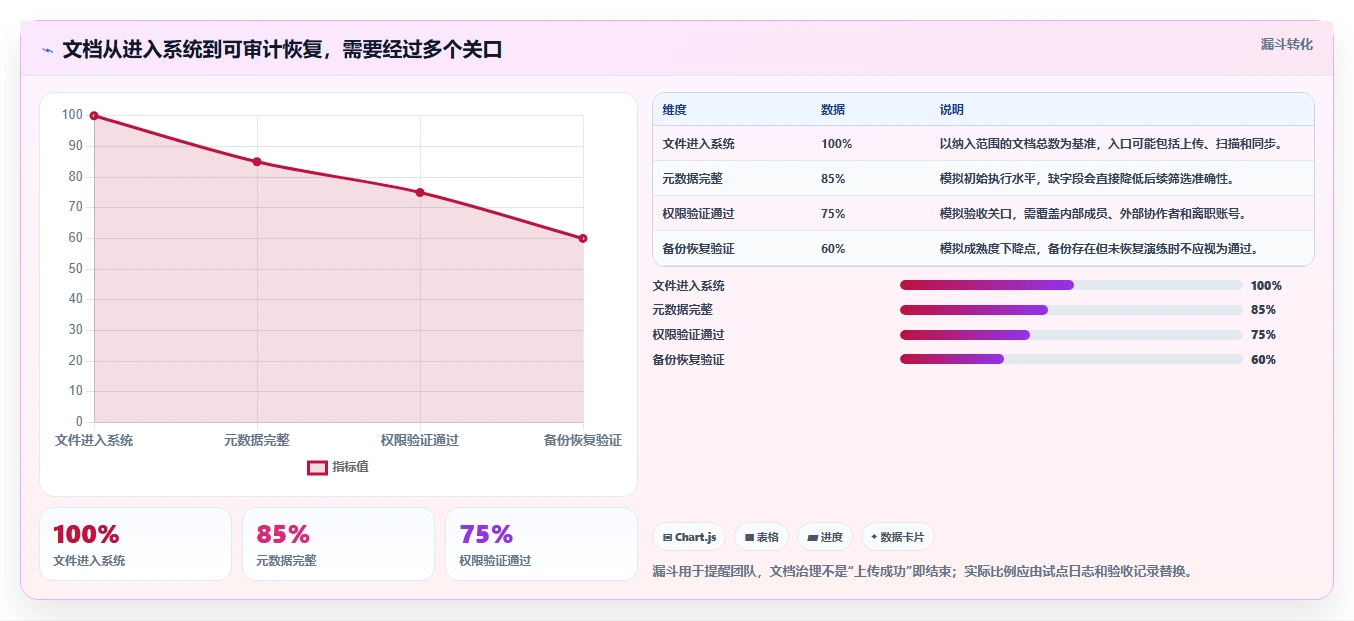Click the 进度 tag chip
The width and height of the screenshot is (1354, 621).
[825, 537]
